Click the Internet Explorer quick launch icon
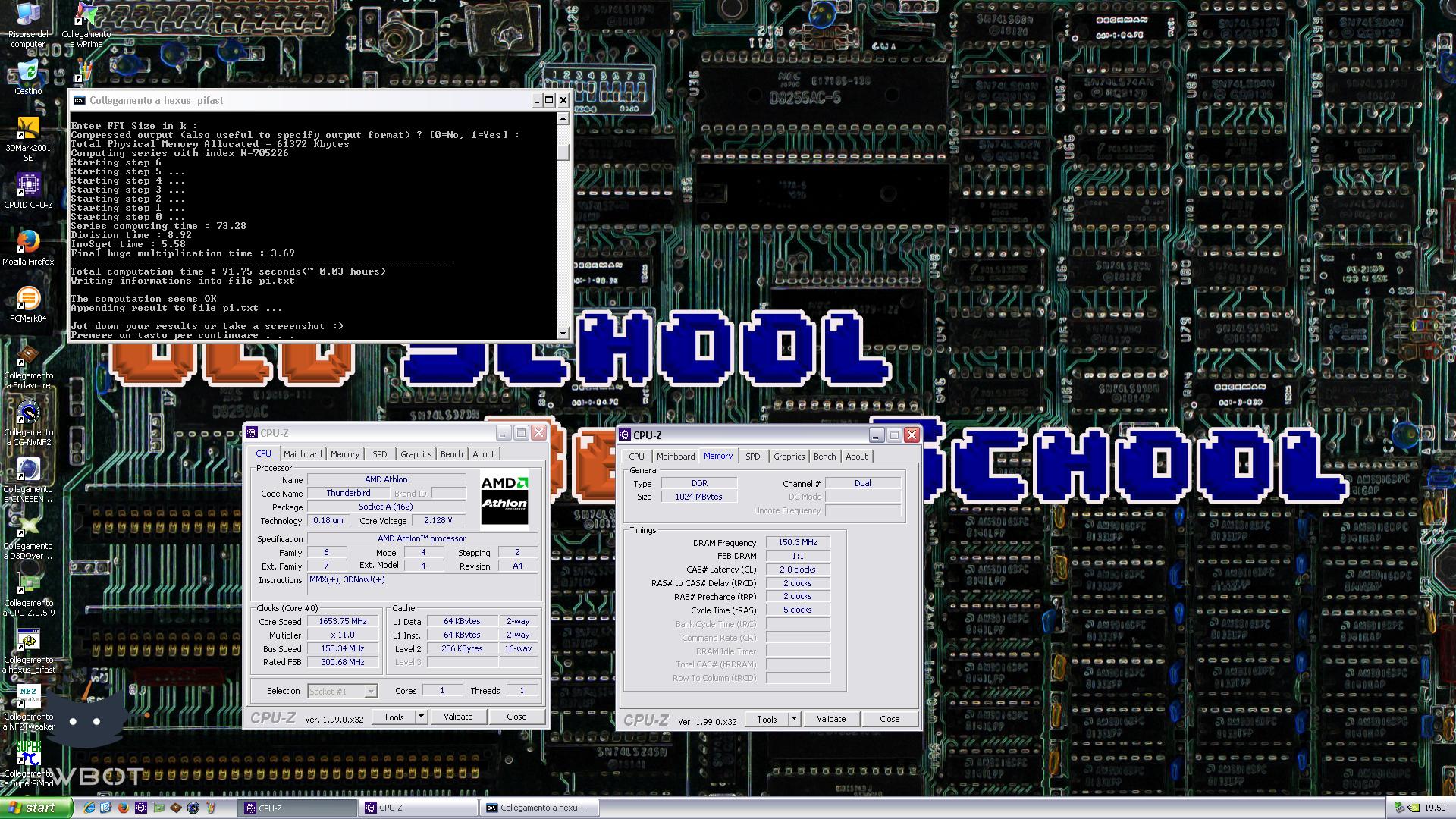This screenshot has width=1456, height=819. tap(89, 808)
